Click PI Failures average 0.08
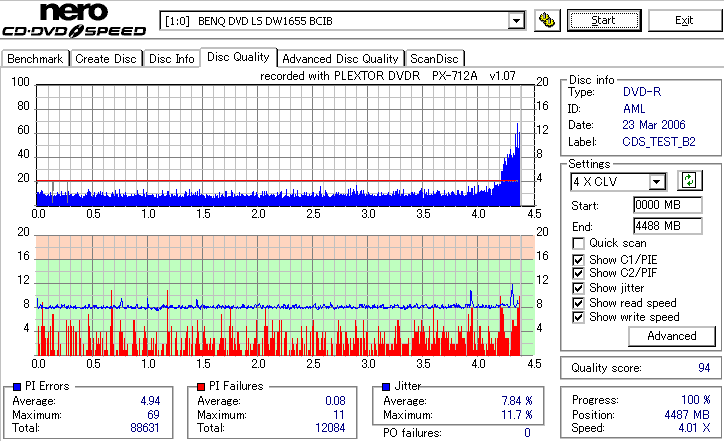This screenshot has width=724, height=441. pyautogui.click(x=335, y=401)
